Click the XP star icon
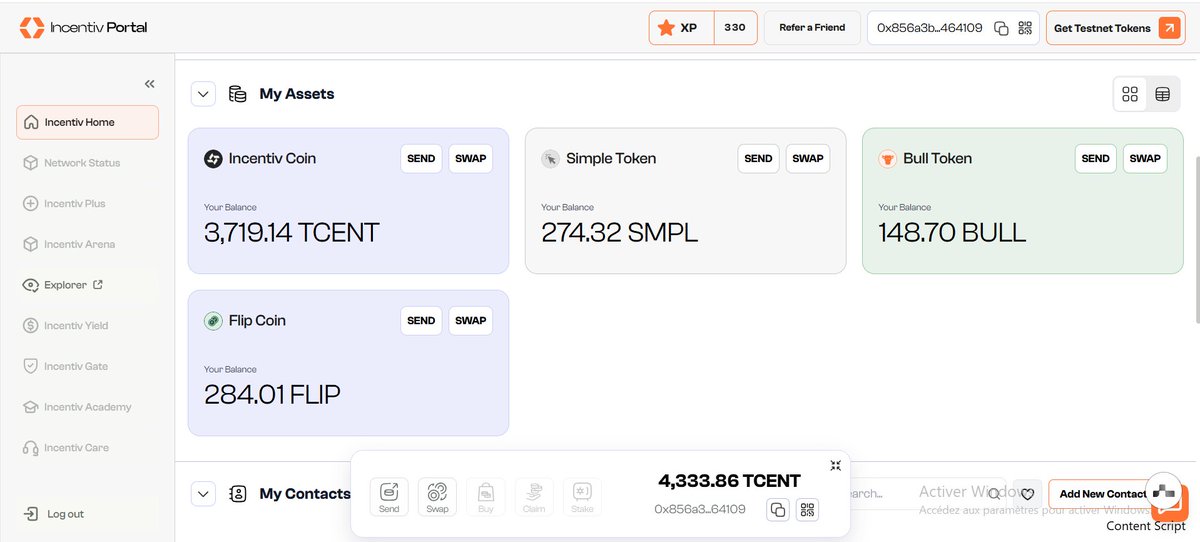 point(667,28)
